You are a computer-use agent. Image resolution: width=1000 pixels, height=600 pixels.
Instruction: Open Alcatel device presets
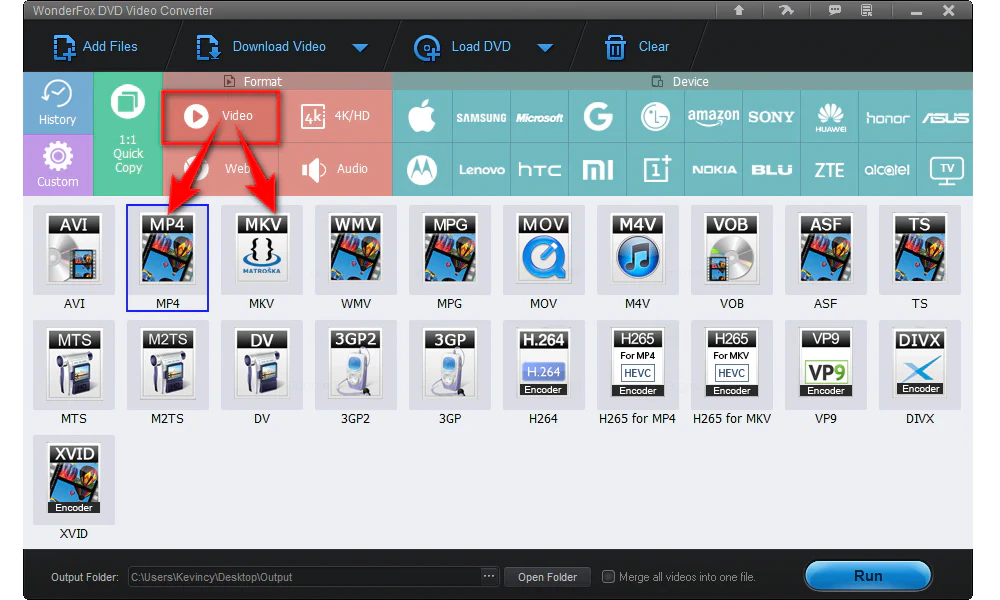click(x=888, y=170)
